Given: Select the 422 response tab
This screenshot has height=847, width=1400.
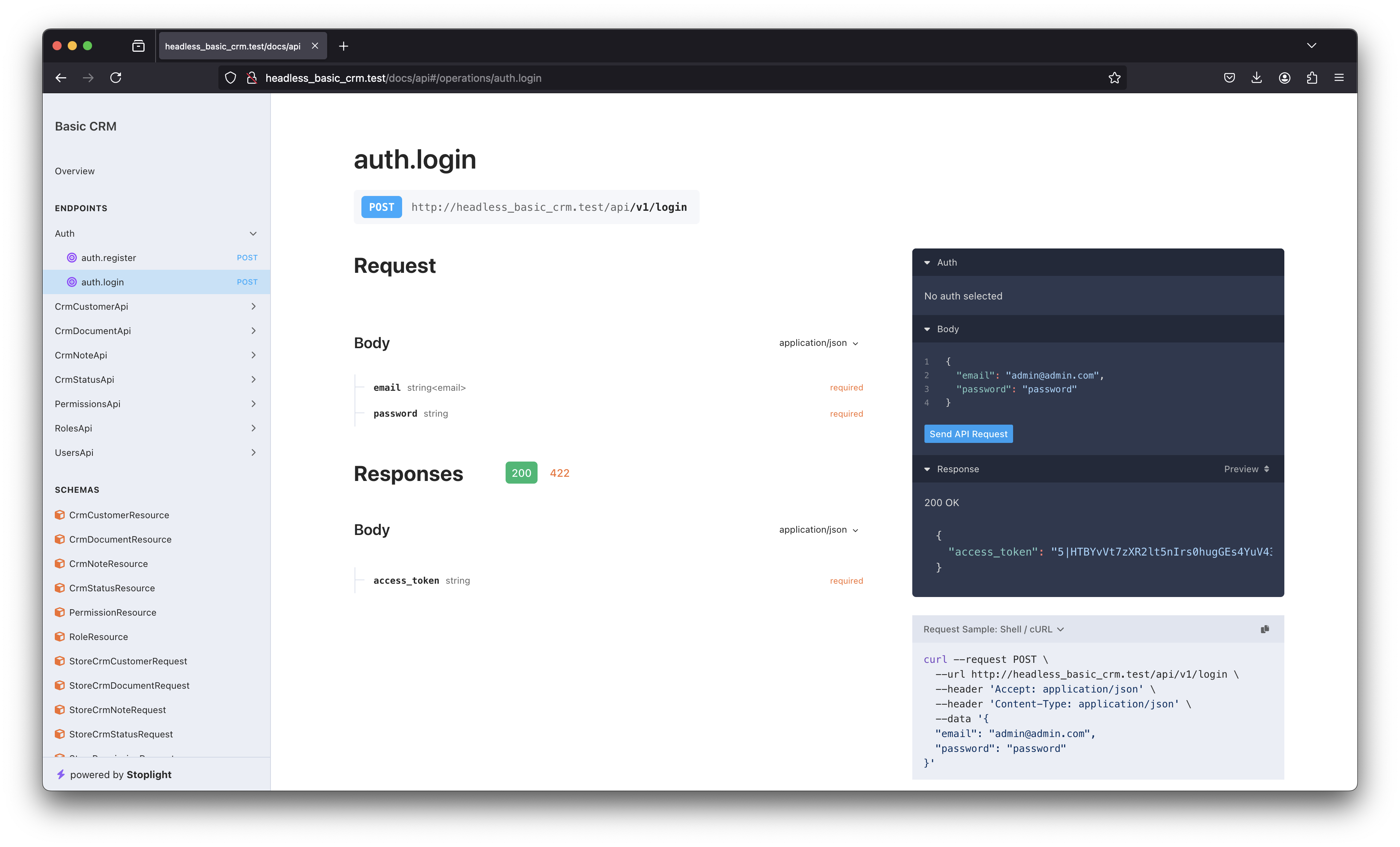Looking at the screenshot, I should coord(559,473).
